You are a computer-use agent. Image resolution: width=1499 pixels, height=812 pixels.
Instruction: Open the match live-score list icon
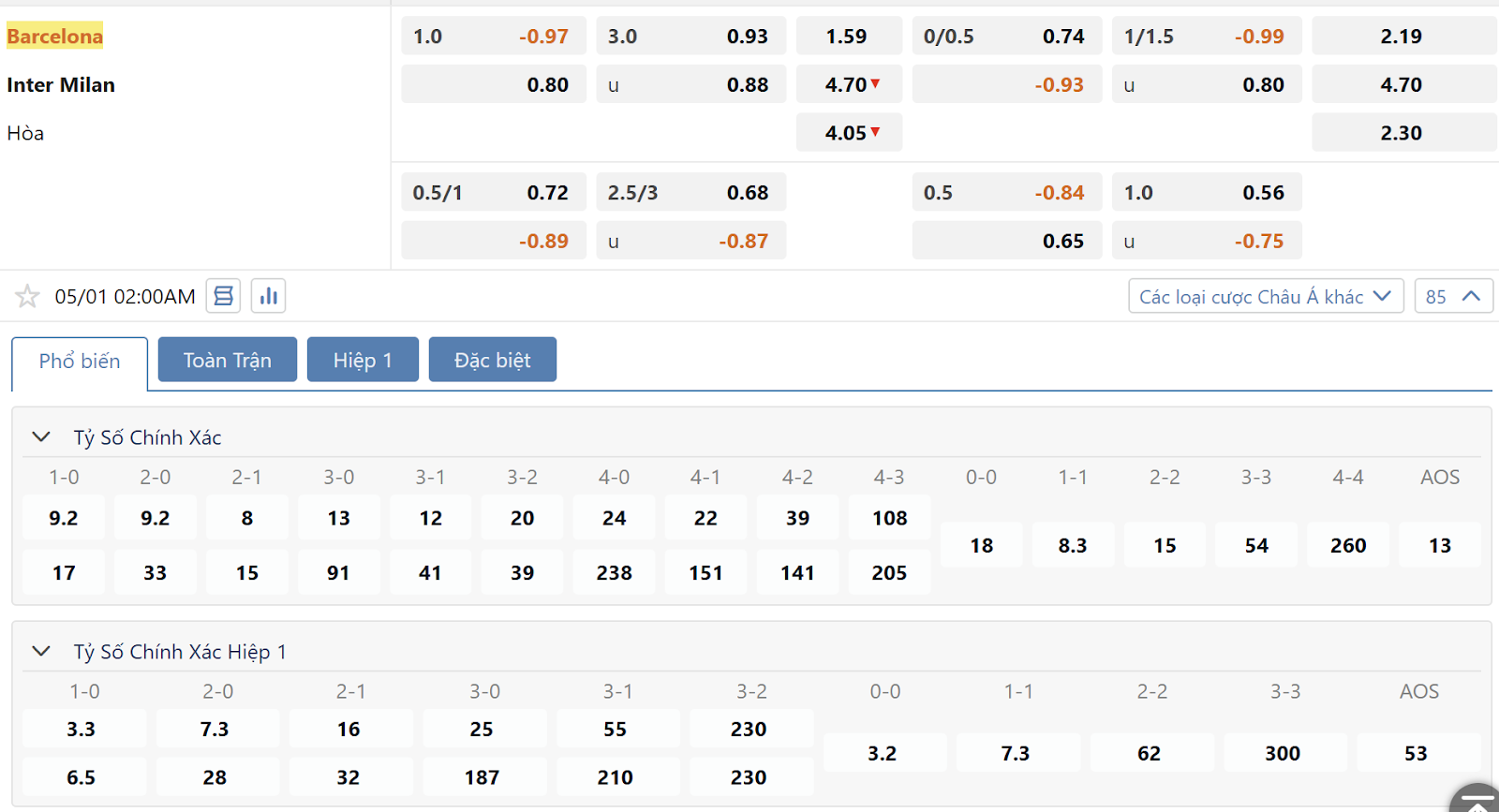click(x=223, y=296)
